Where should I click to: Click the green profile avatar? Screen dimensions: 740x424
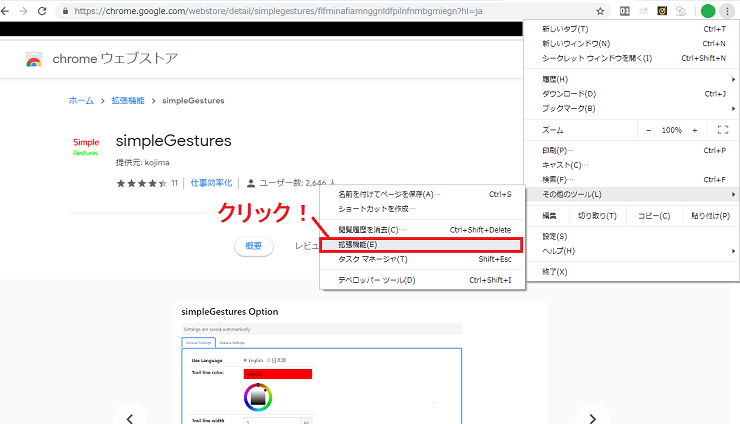click(x=708, y=11)
